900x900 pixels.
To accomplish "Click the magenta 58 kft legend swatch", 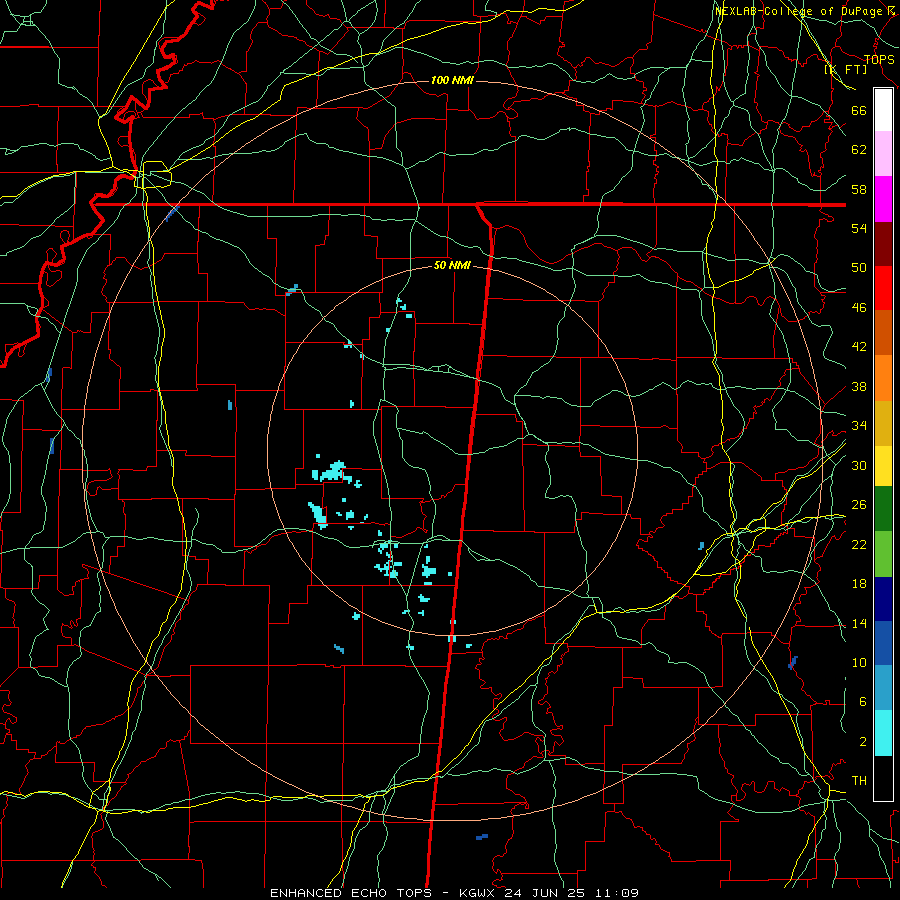I will pos(883,199).
